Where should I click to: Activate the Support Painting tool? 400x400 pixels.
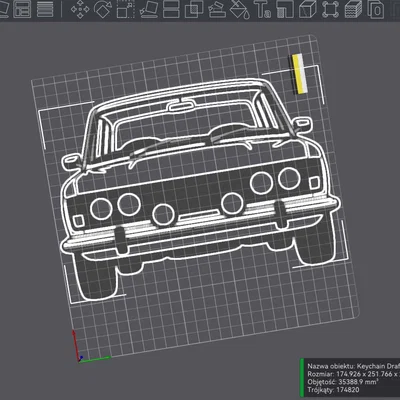coord(217,9)
